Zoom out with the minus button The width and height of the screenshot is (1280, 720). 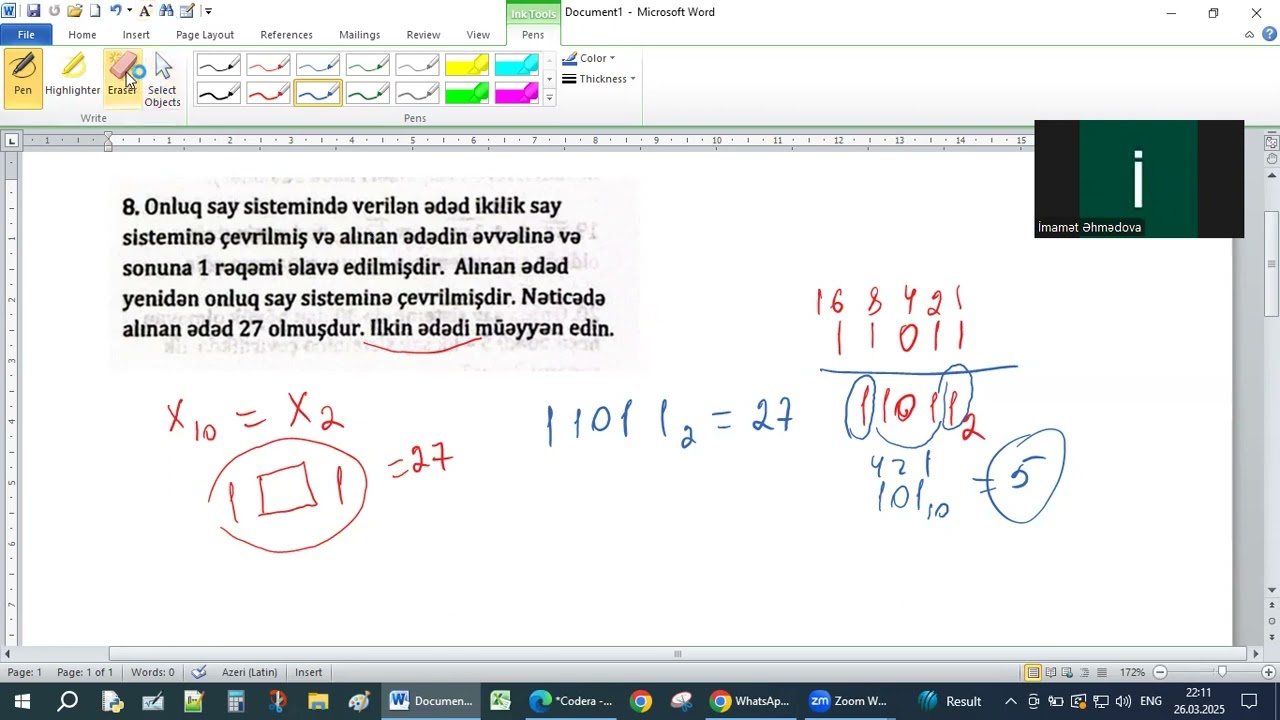pyautogui.click(x=1160, y=672)
